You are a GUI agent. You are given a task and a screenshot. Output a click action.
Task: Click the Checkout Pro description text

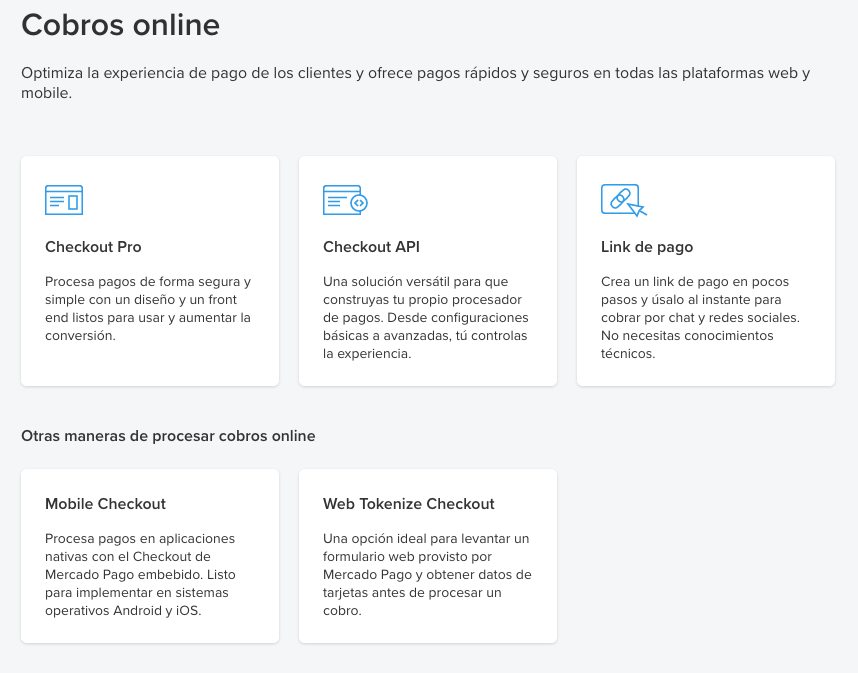(x=148, y=308)
